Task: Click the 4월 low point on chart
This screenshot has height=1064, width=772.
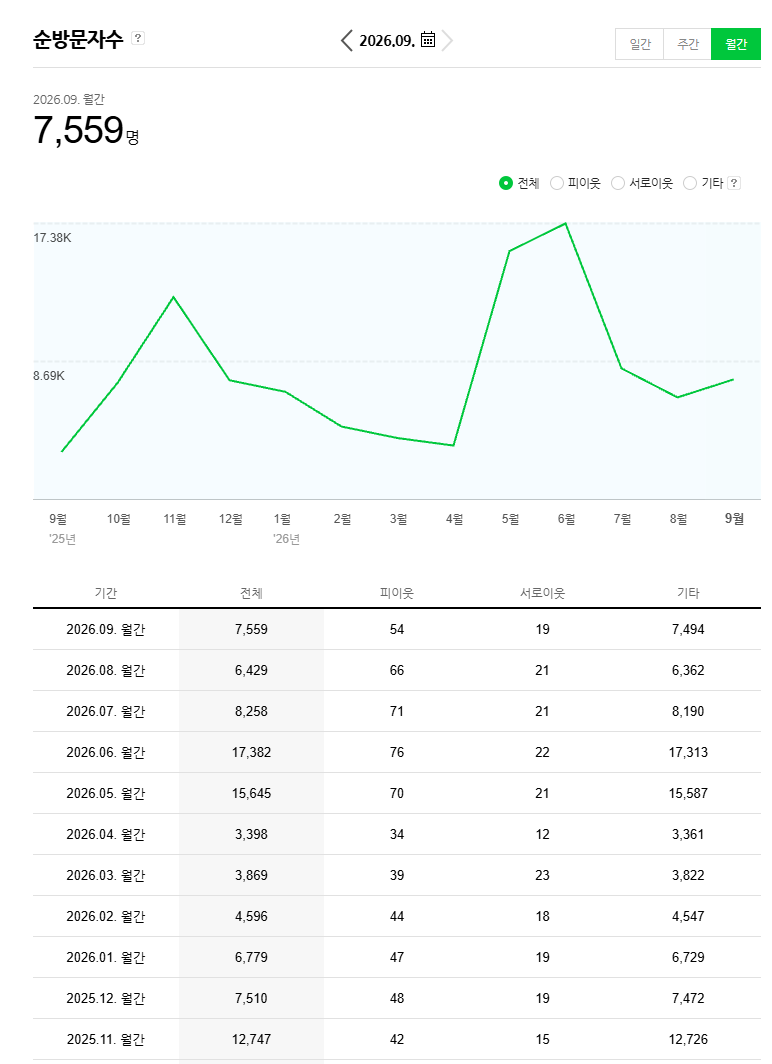Action: point(453,445)
